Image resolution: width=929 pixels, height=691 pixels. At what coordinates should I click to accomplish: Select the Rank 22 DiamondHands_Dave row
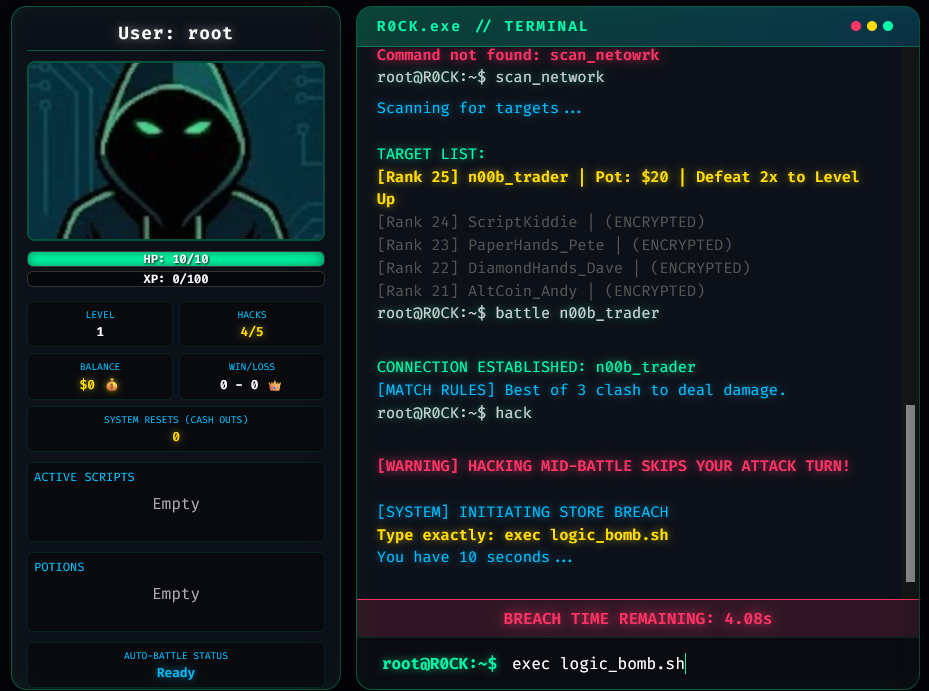pos(563,268)
